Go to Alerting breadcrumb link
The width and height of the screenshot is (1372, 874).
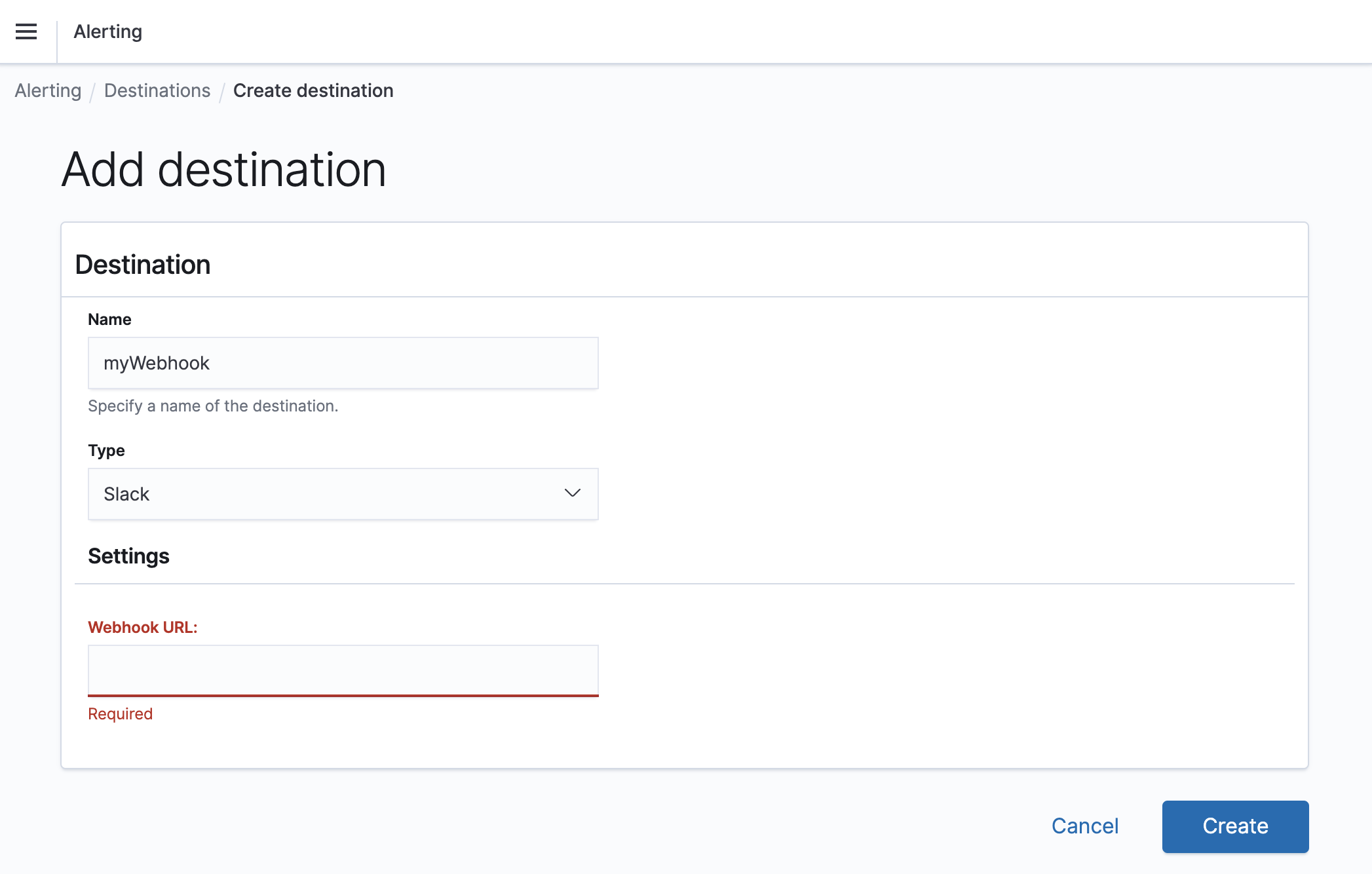(48, 90)
